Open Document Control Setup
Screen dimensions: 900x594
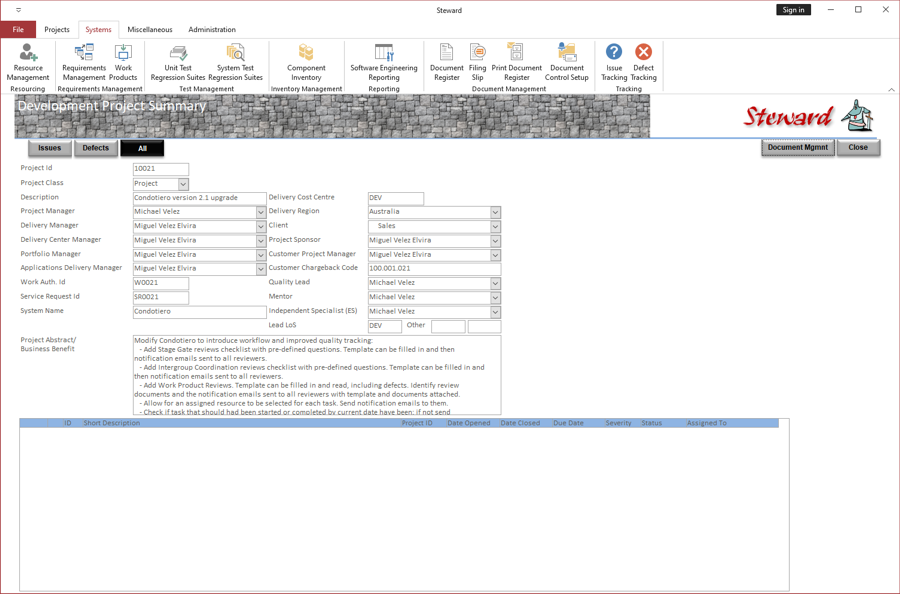pyautogui.click(x=567, y=62)
